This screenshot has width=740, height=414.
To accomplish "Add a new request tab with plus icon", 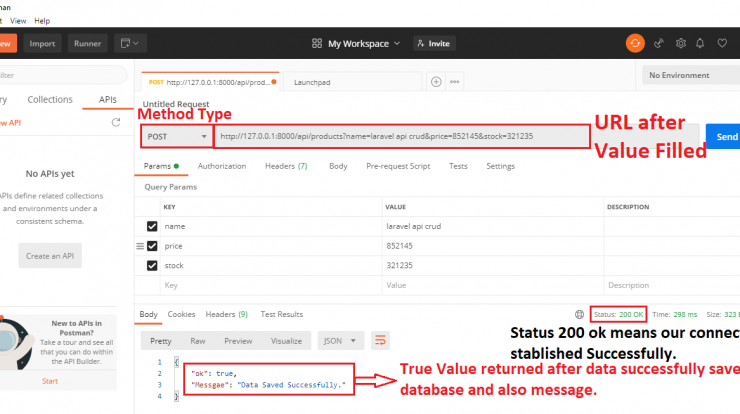I will pyautogui.click(x=436, y=82).
